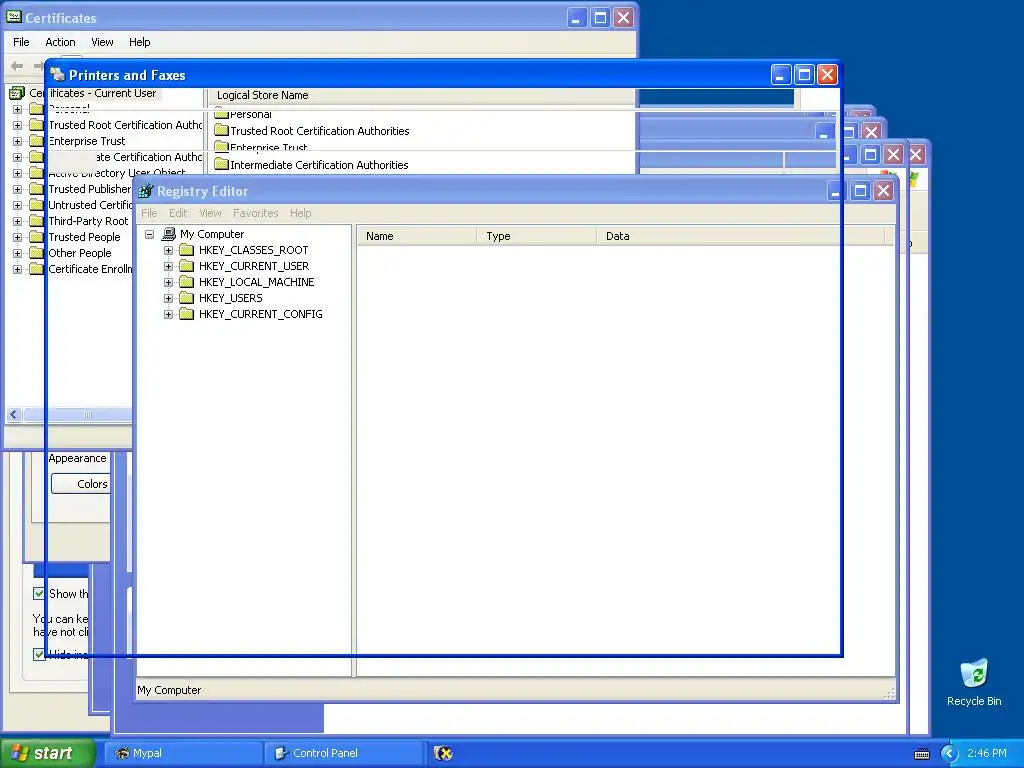Click the X icon in the taskbar
This screenshot has width=1024, height=768.
click(x=443, y=753)
